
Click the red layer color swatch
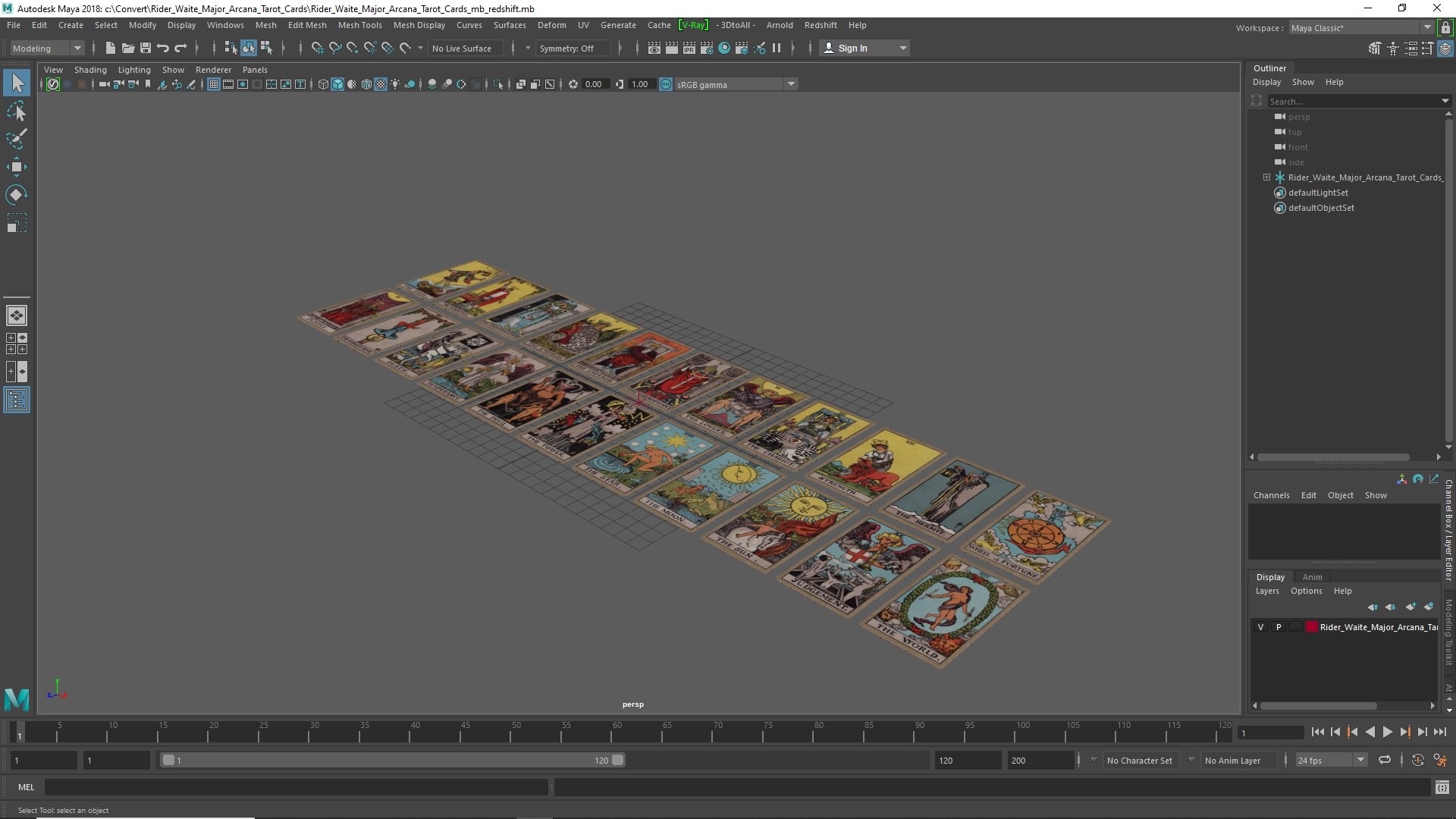(1311, 627)
